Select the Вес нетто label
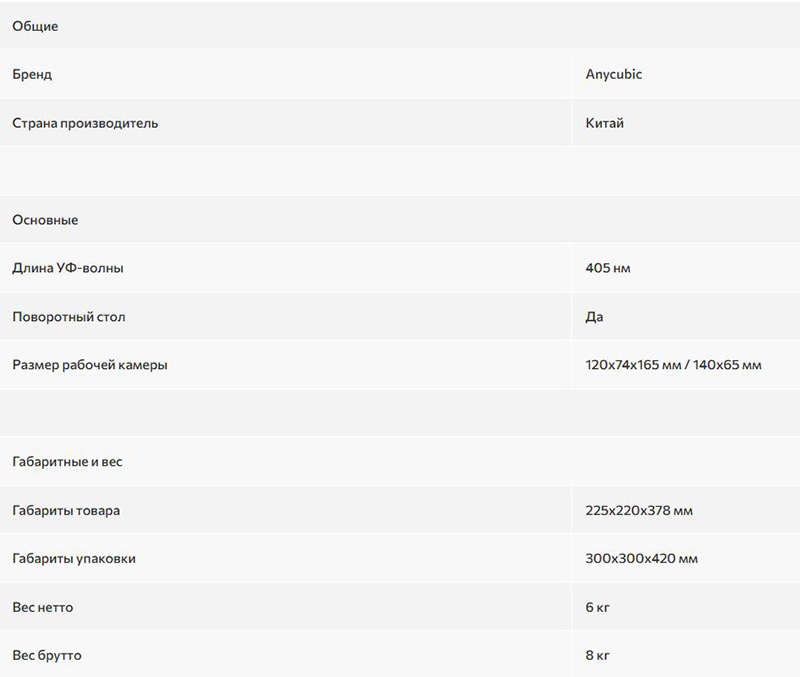 tap(43, 607)
